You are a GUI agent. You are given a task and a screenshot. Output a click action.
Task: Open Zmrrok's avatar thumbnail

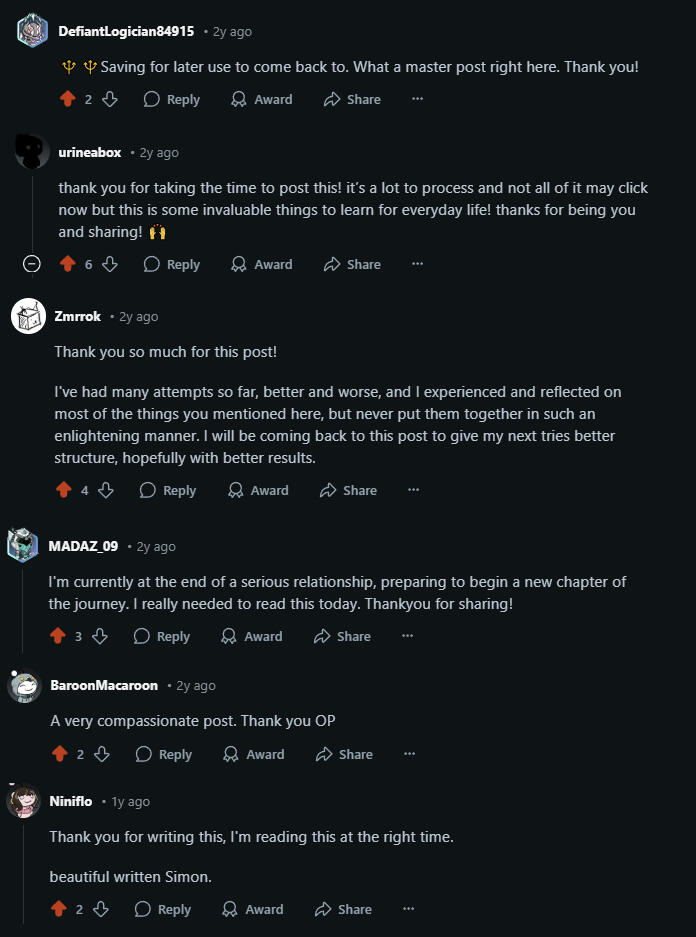(x=28, y=317)
